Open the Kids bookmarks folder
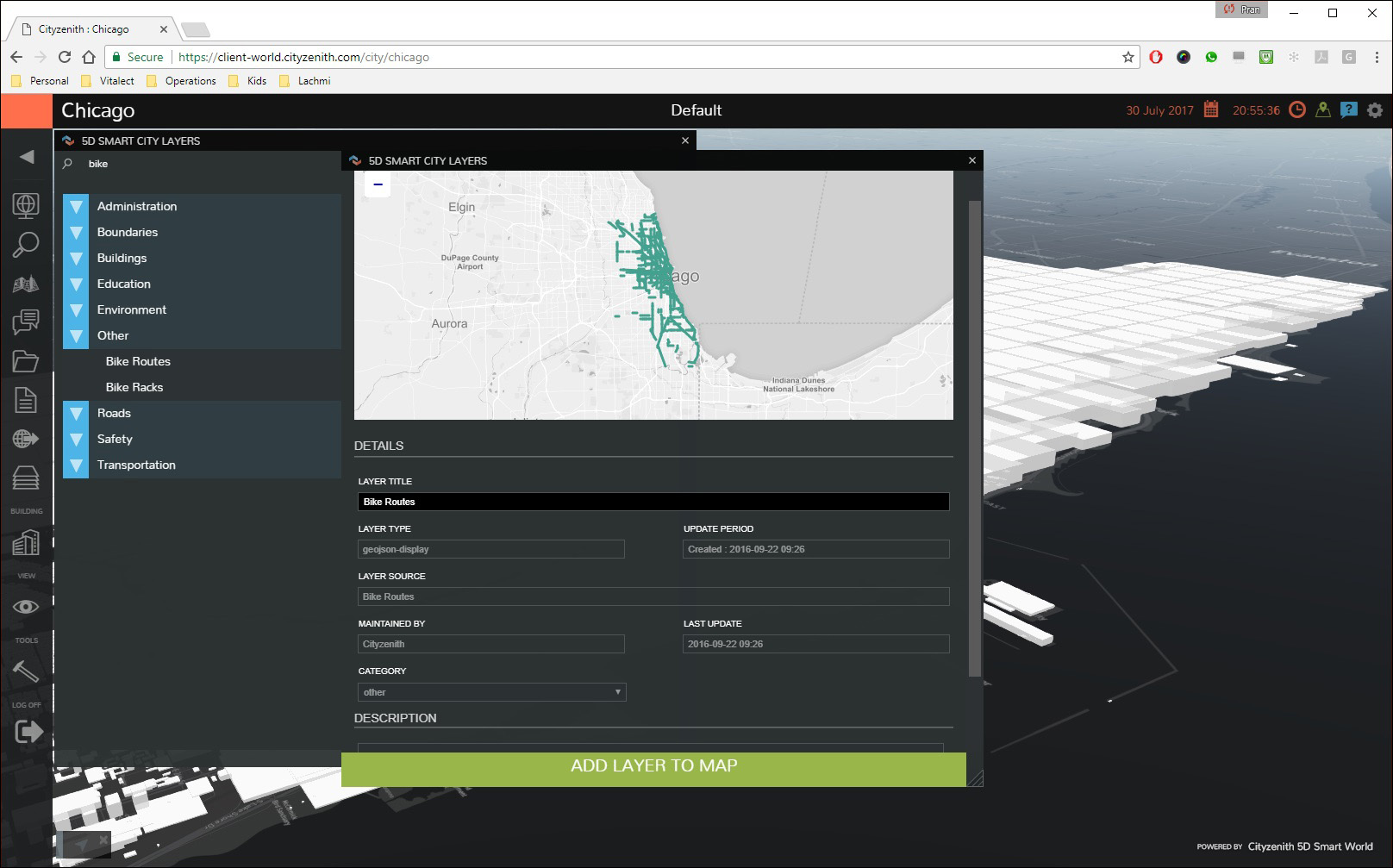Image resolution: width=1393 pixels, height=868 pixels. tap(248, 81)
